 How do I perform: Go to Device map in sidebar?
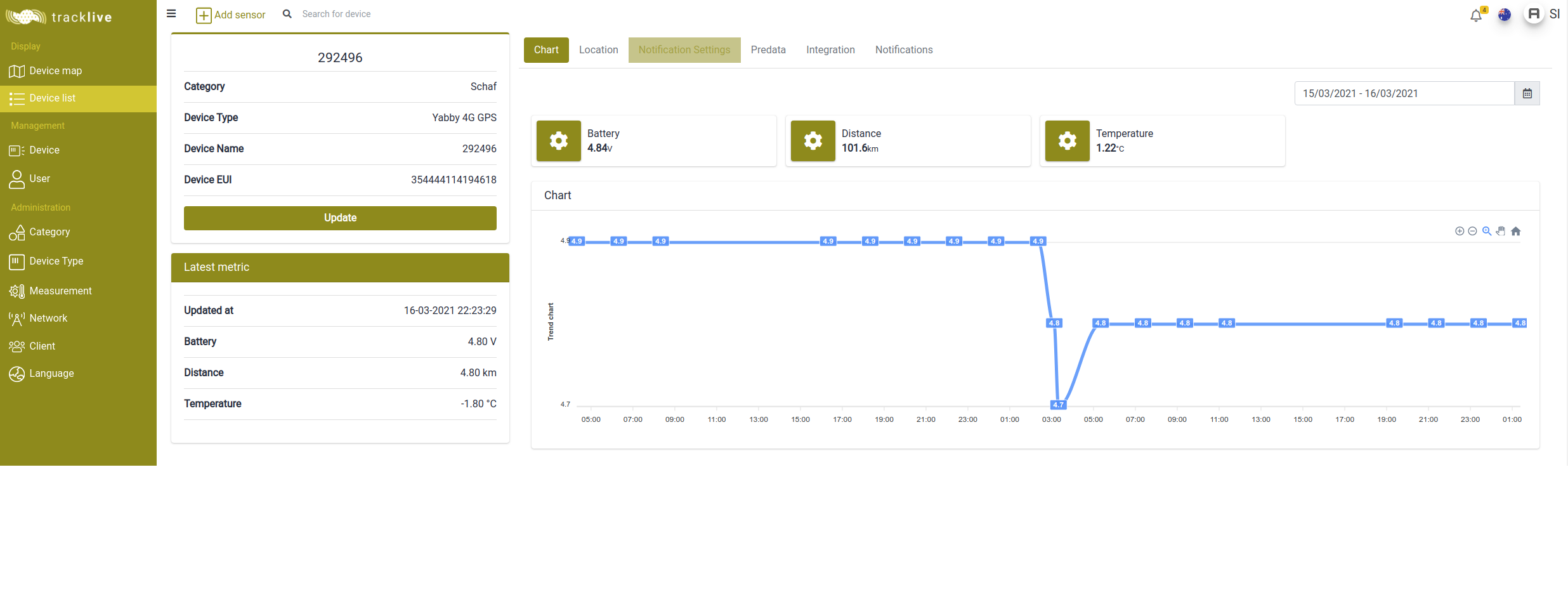pos(55,71)
